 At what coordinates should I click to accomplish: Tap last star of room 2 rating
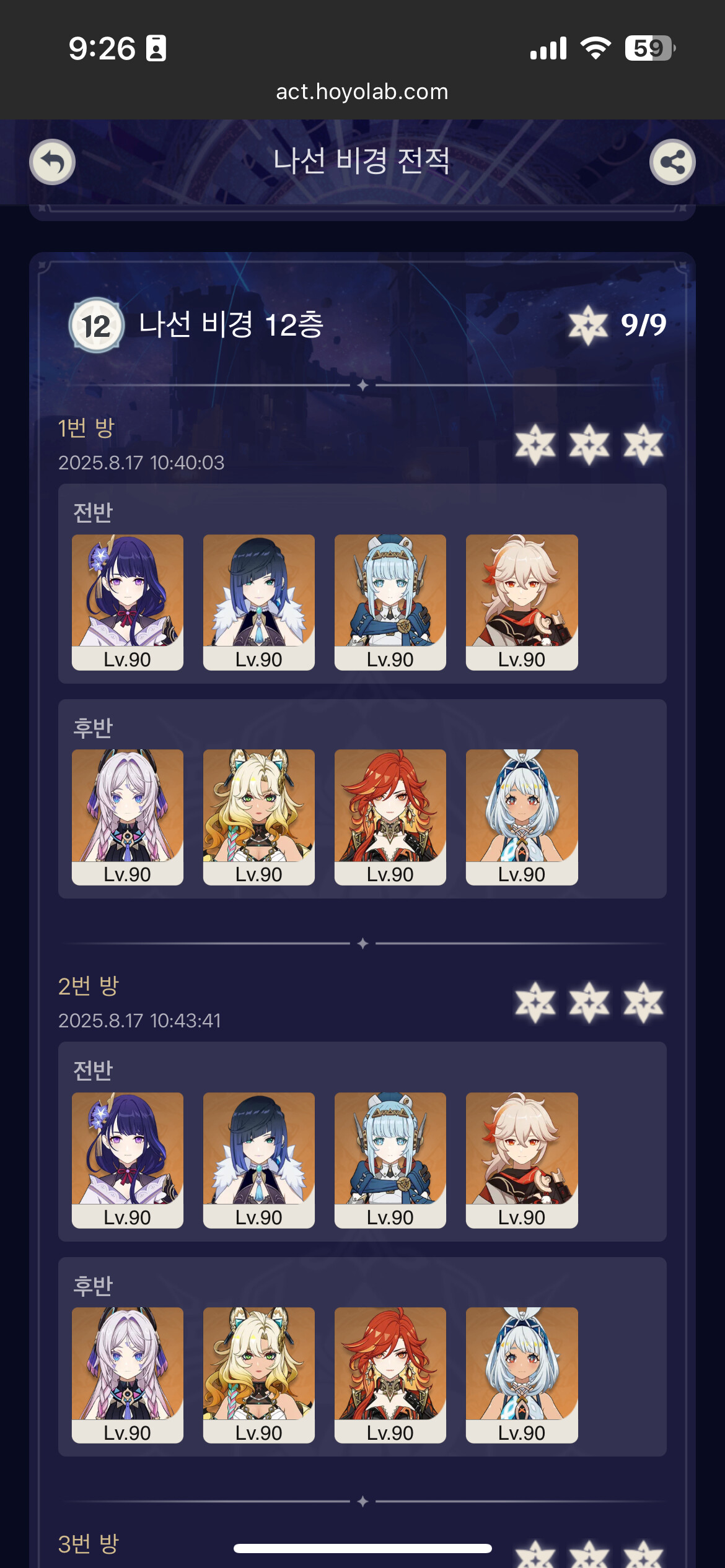coord(643,1002)
